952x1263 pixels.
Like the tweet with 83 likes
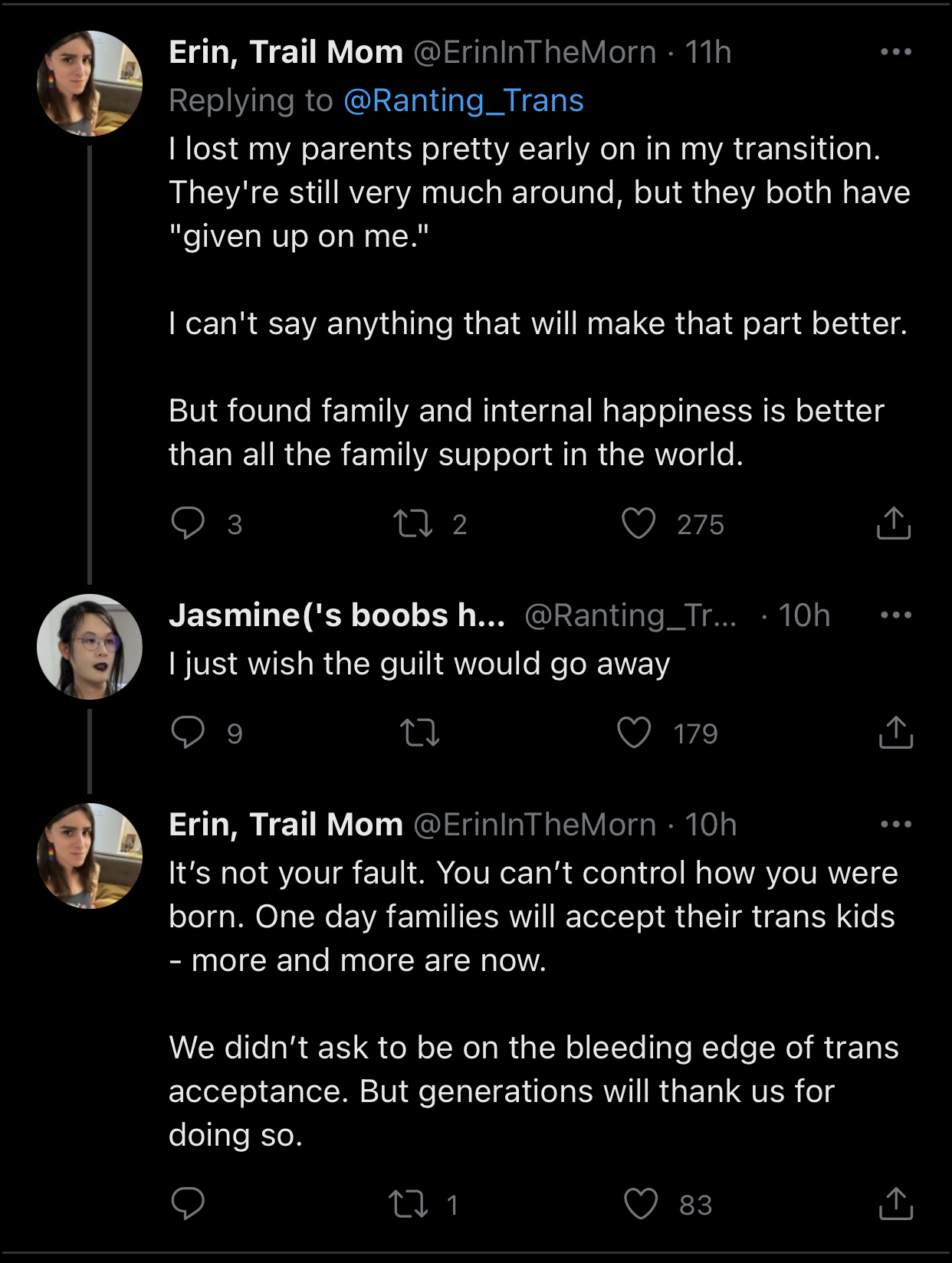tap(641, 1204)
